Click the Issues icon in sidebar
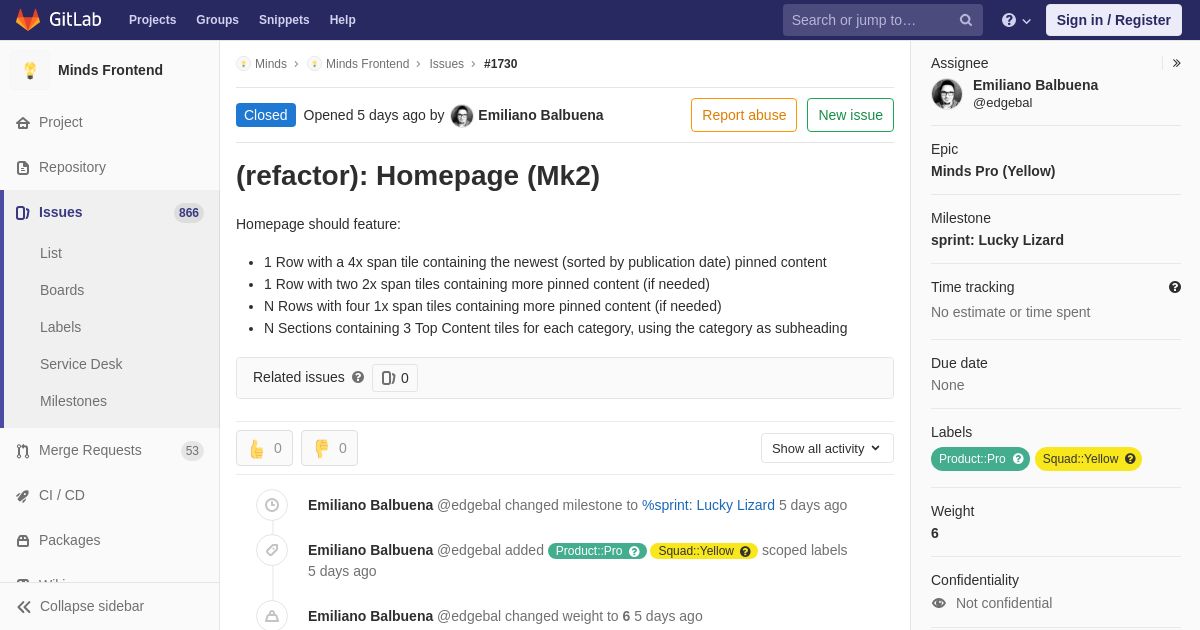Image resolution: width=1200 pixels, height=630 pixels. point(23,212)
